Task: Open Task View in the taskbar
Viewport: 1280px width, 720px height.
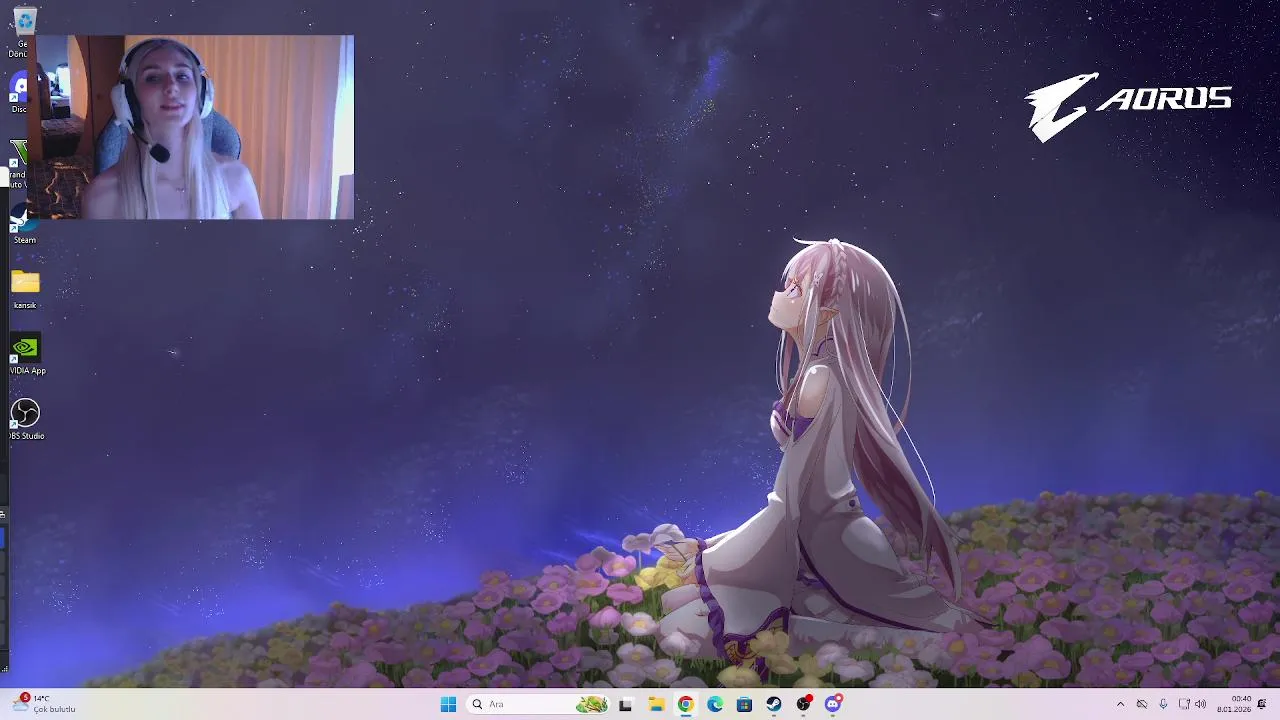Action: [625, 704]
